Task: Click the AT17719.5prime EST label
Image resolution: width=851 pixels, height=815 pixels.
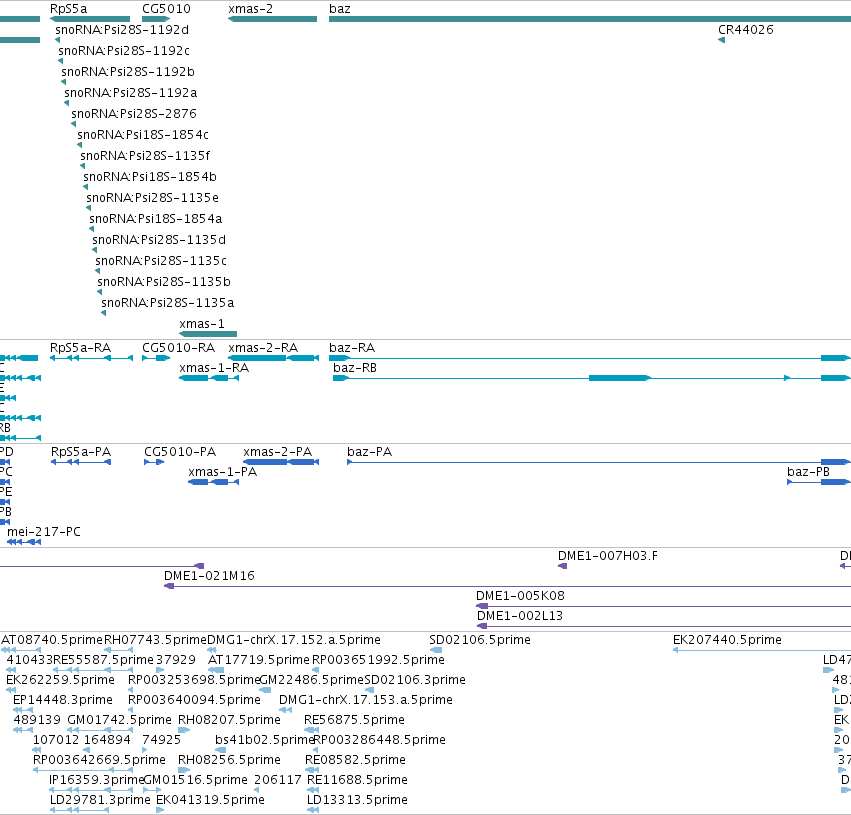Action: (259, 660)
